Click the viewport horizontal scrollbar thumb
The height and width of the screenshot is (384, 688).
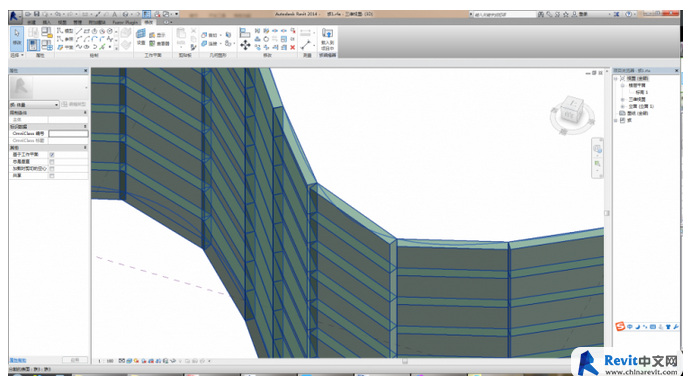[x=405, y=361]
